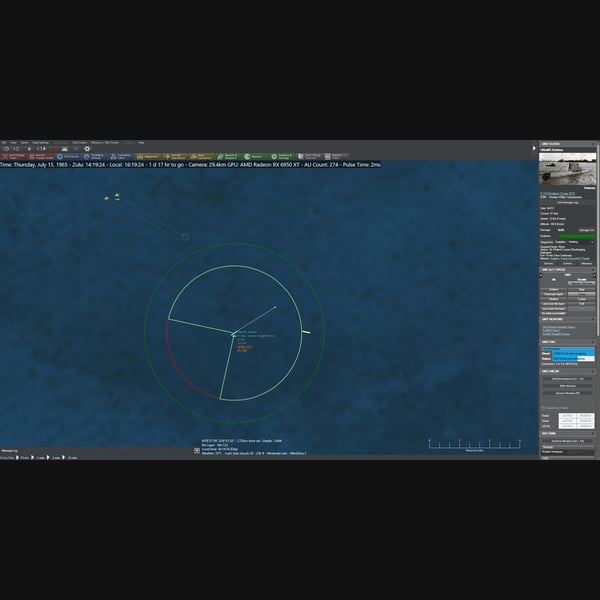This screenshot has width=600, height=600.
Task: Activate the Plot Course tool
Action: coord(68,157)
